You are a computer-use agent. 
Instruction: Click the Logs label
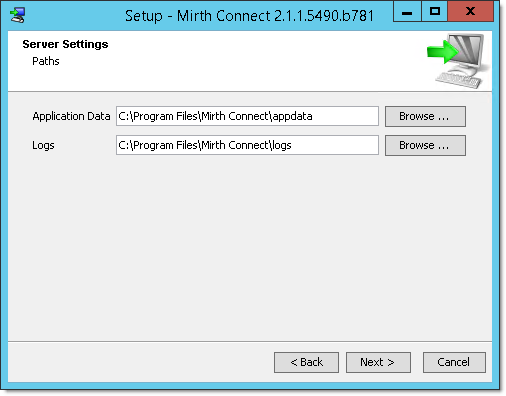click(x=43, y=146)
